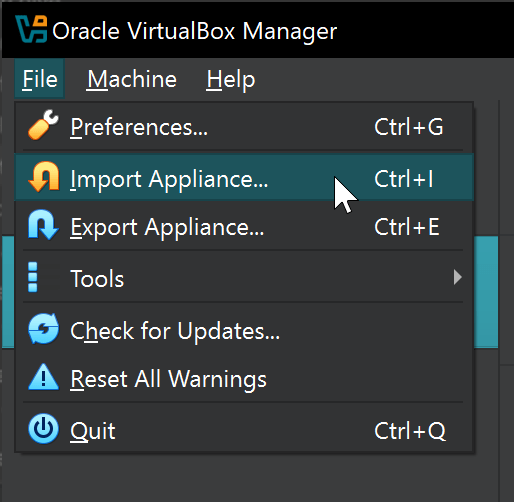
Task: Open the File menu
Action: (40, 79)
